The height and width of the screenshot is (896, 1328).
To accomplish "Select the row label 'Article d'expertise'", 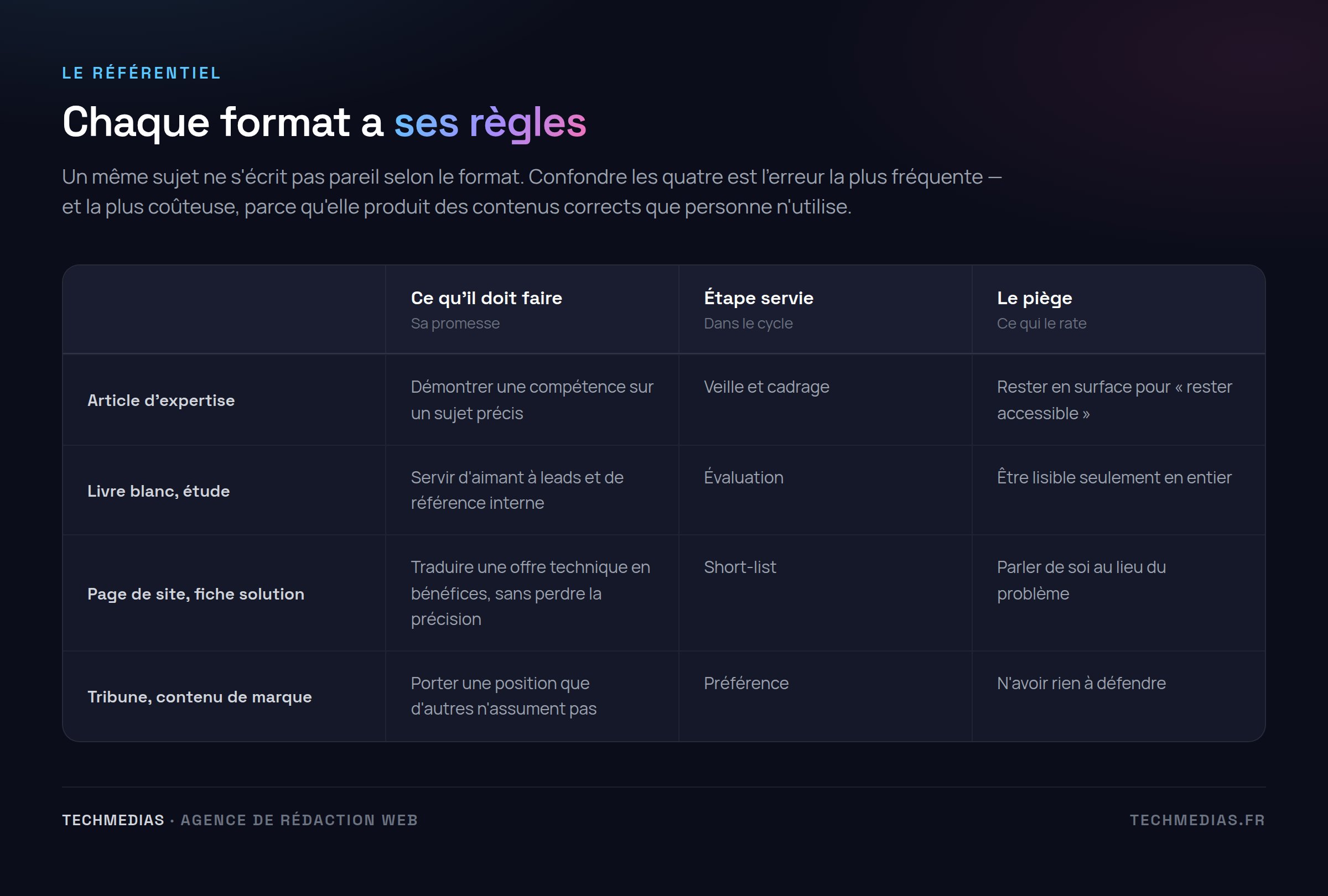I will 160,400.
